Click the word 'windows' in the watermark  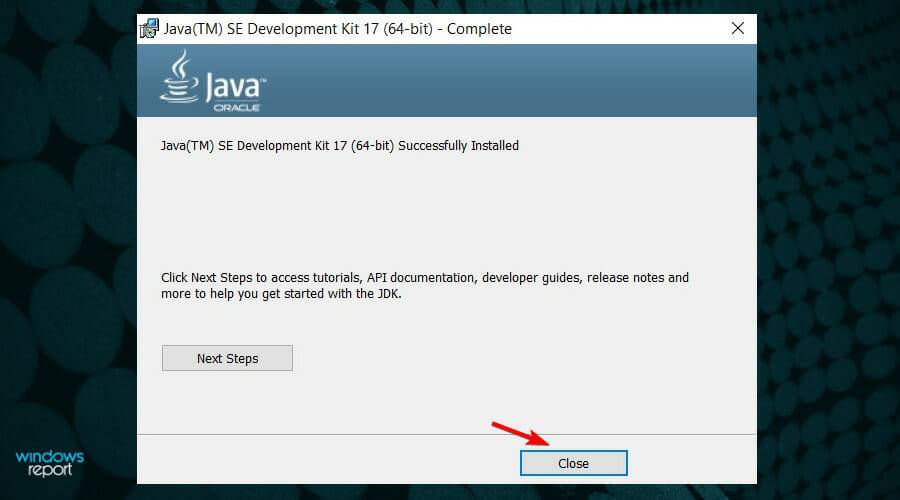[50, 457]
